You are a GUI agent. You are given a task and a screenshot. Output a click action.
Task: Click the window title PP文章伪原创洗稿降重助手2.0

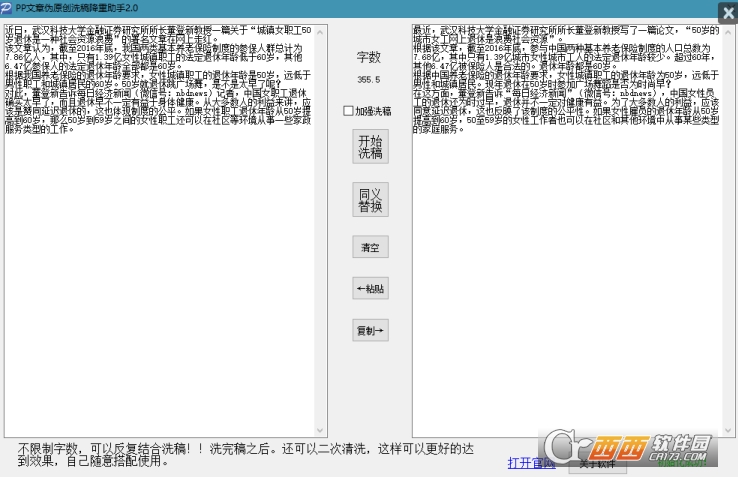click(77, 8)
